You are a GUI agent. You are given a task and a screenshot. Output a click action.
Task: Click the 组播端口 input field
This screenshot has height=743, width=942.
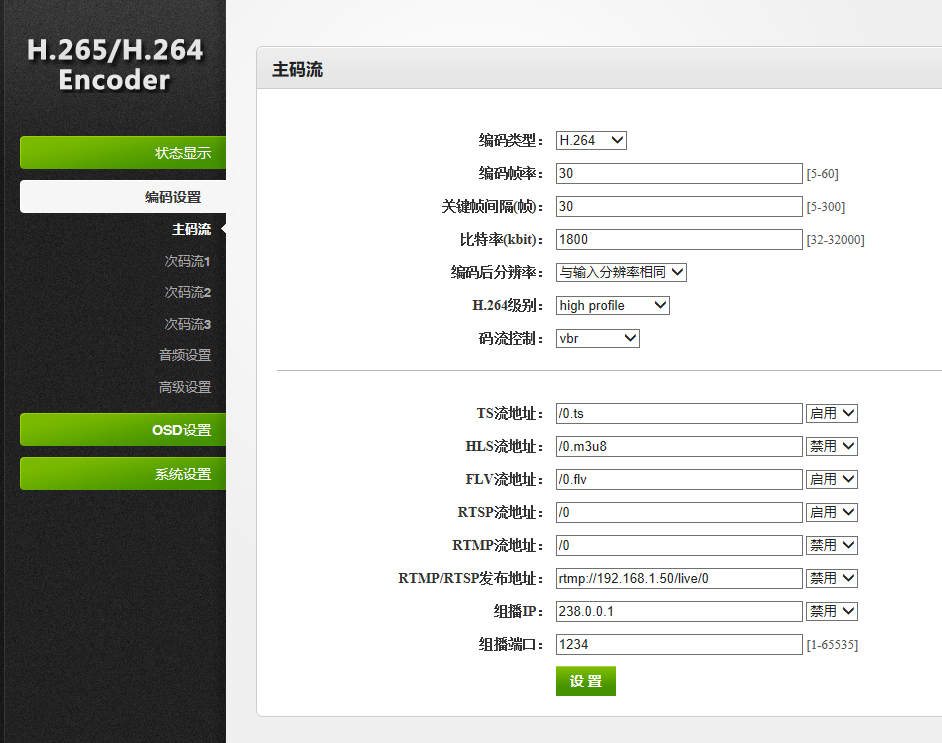[x=679, y=644]
